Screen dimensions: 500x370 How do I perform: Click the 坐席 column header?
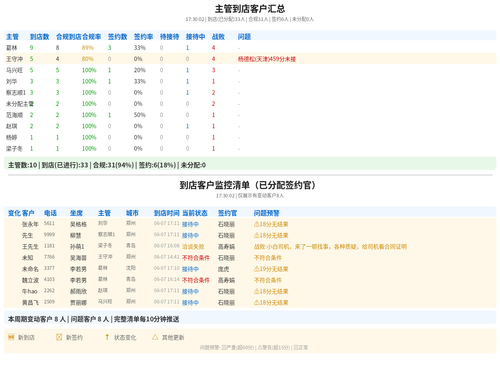click(x=76, y=213)
